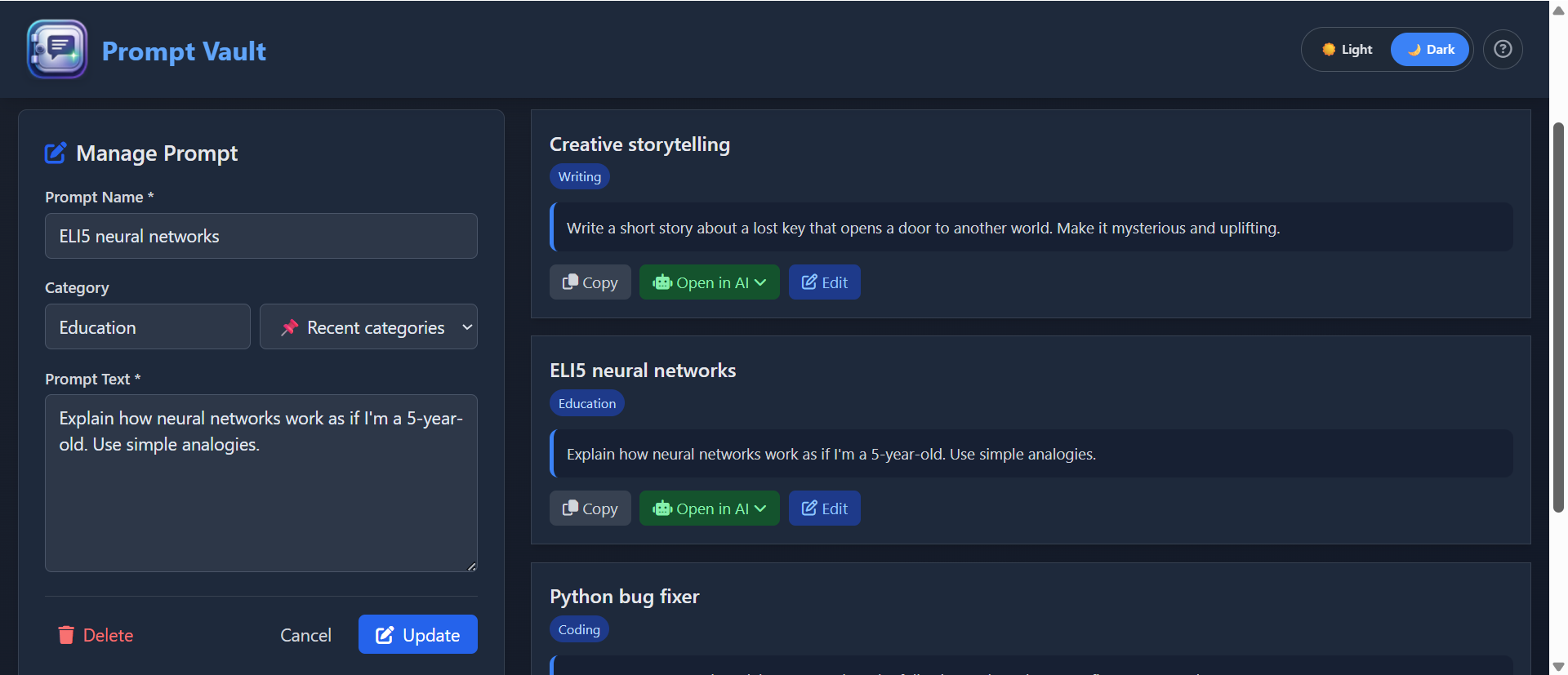Screen dimensions: 1568x675
Task: Open in AI dropdown for ELI5 neural networks
Action: click(x=710, y=508)
